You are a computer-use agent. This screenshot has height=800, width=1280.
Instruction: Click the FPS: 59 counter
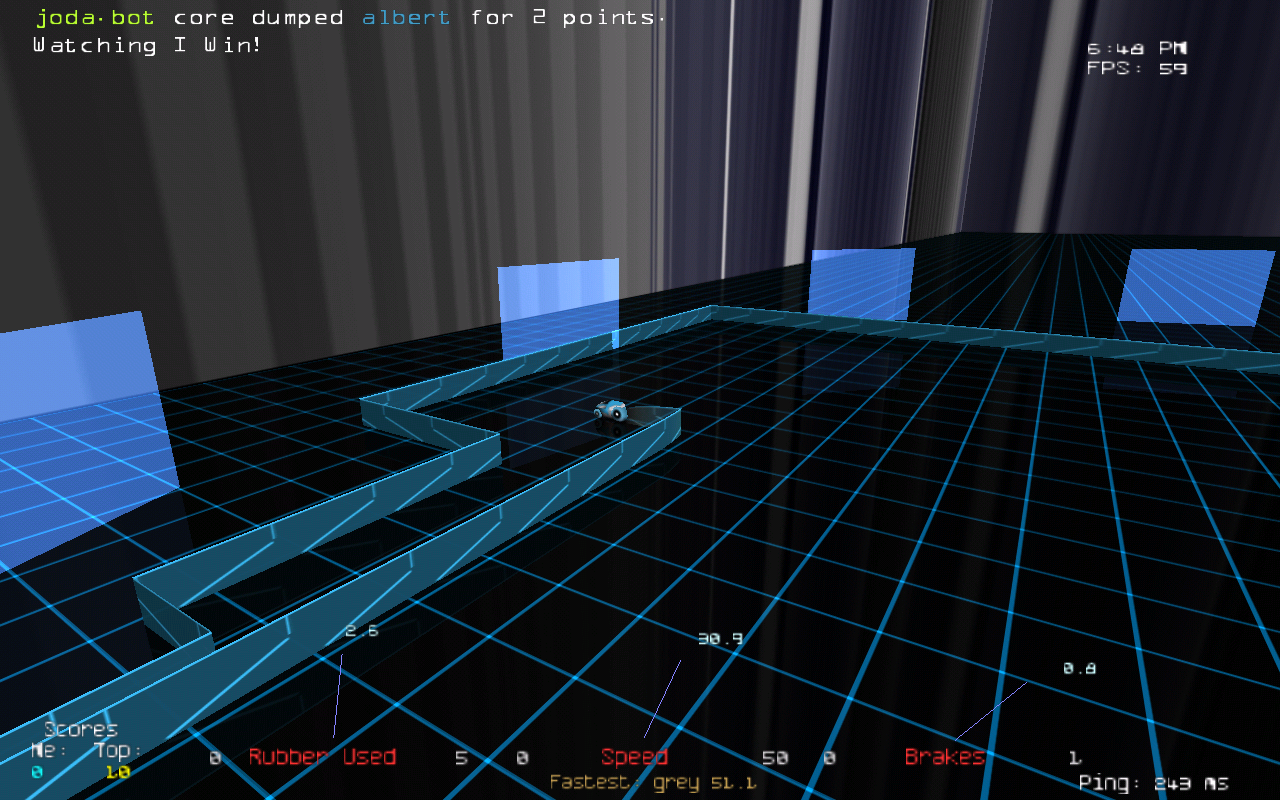(x=1136, y=69)
